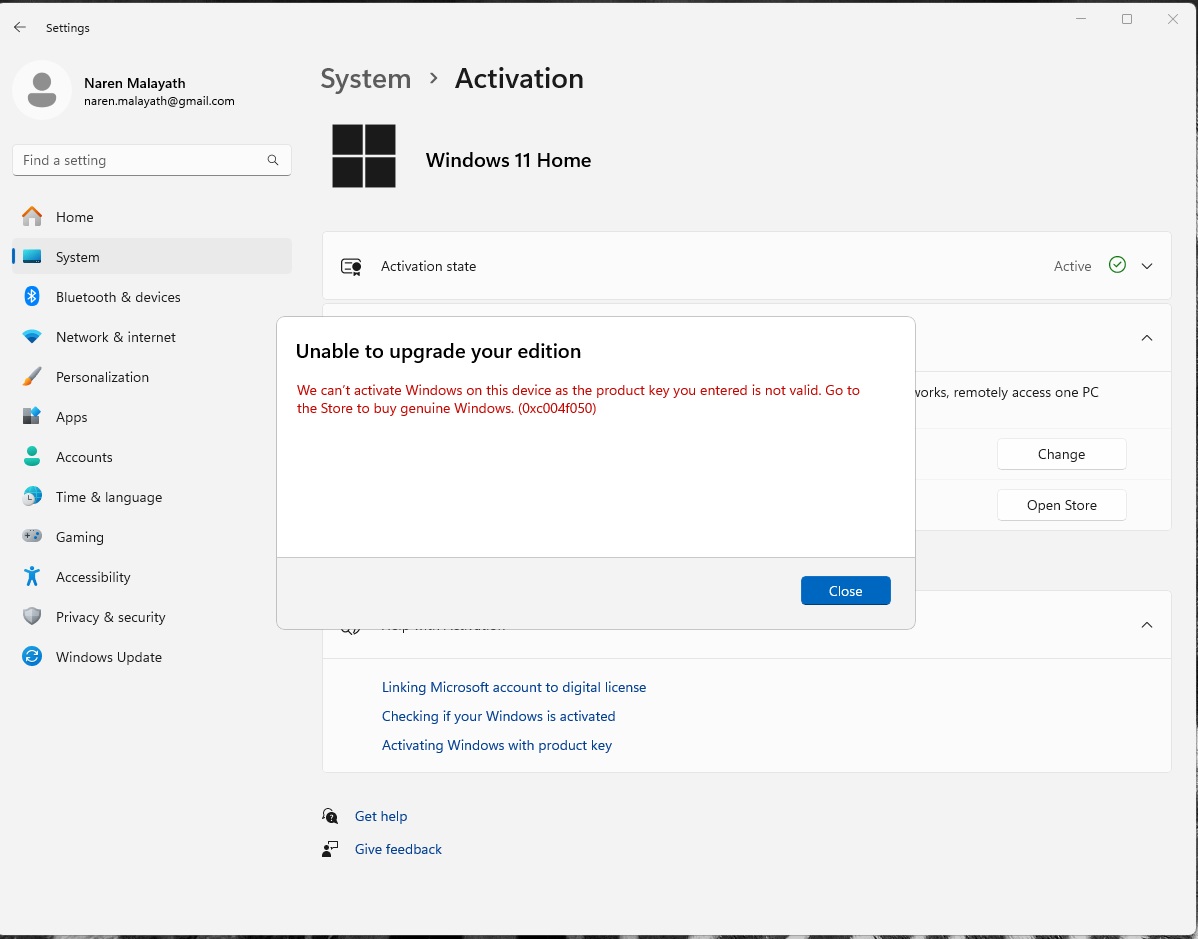The height and width of the screenshot is (939, 1198).
Task: Click the Give feedback link
Action: [398, 849]
